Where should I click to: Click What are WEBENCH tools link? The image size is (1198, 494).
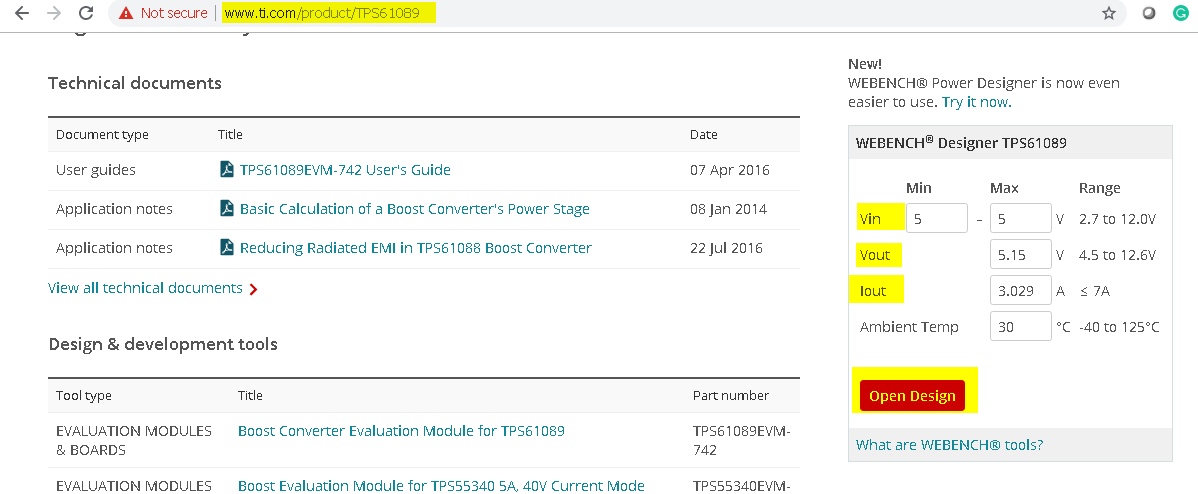point(950,444)
